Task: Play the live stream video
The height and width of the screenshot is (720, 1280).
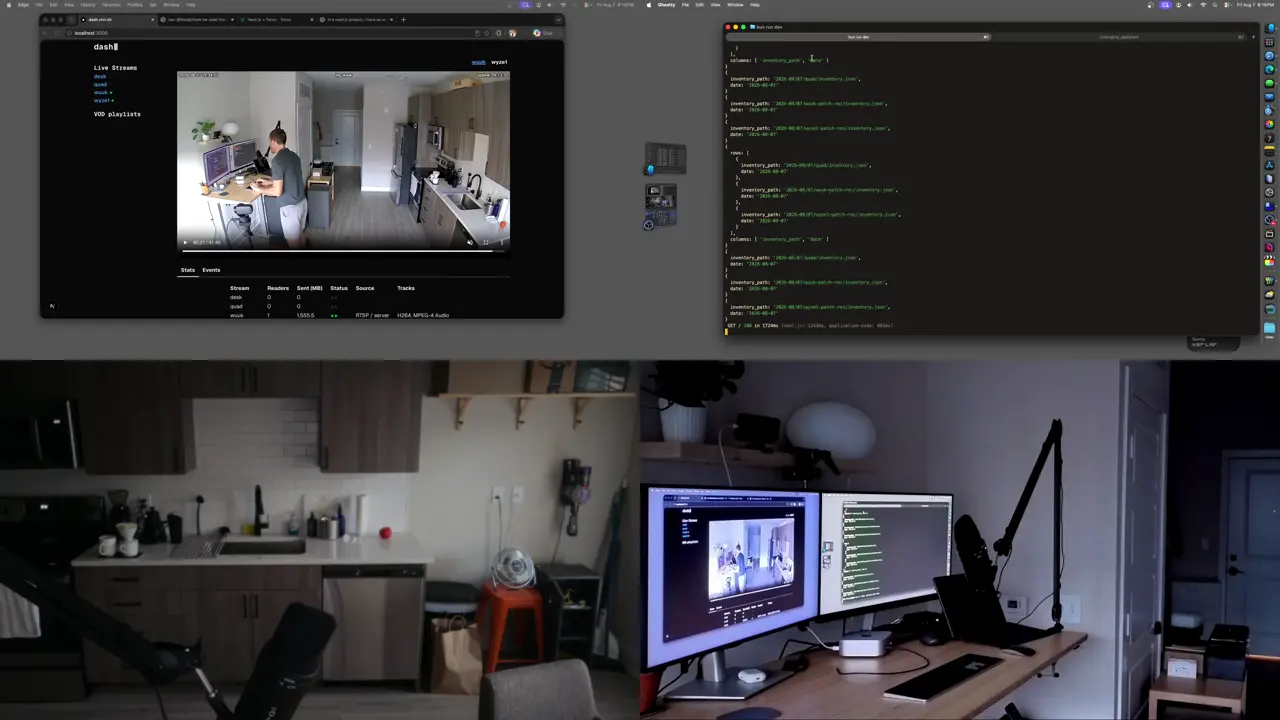Action: 184,242
